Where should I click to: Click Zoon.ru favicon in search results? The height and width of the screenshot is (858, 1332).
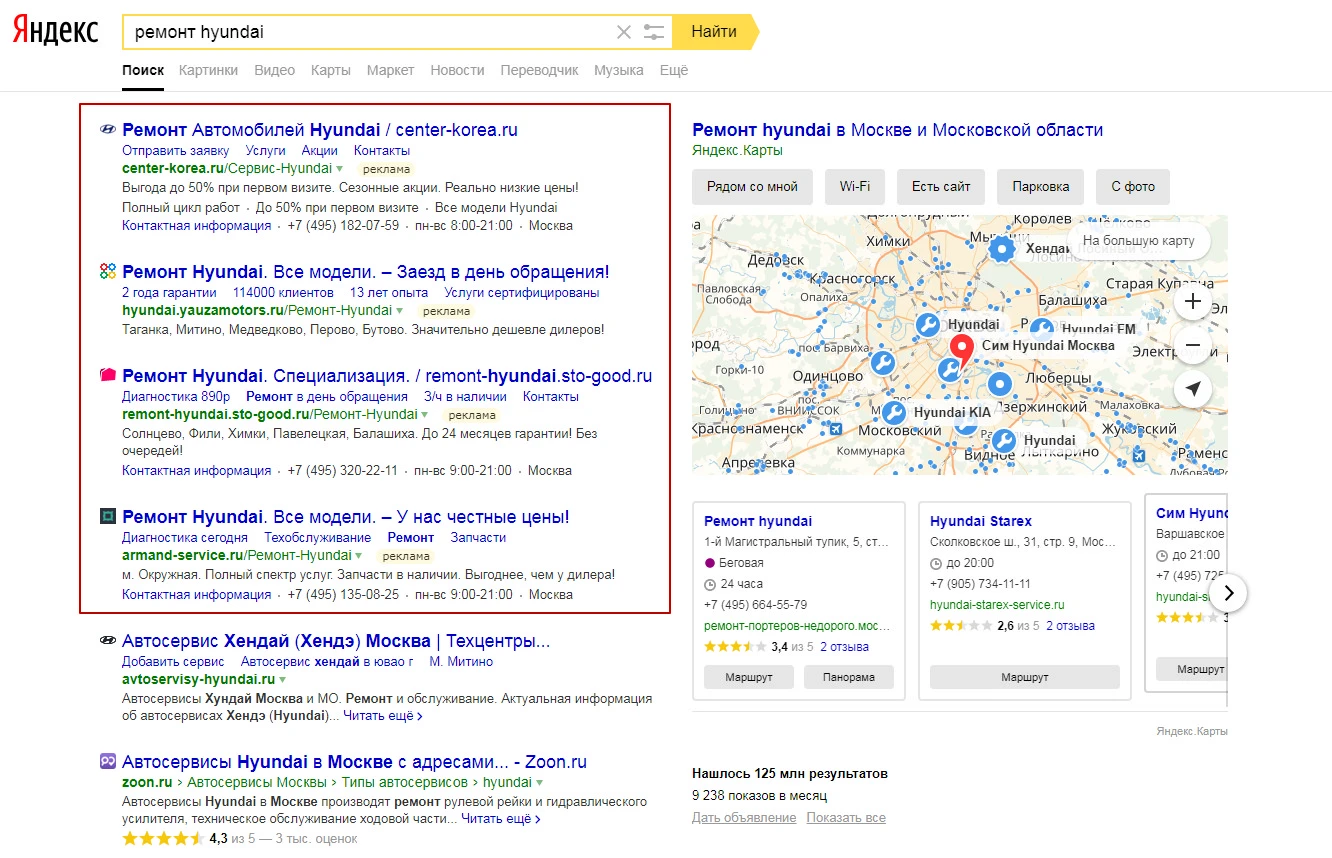tap(108, 761)
